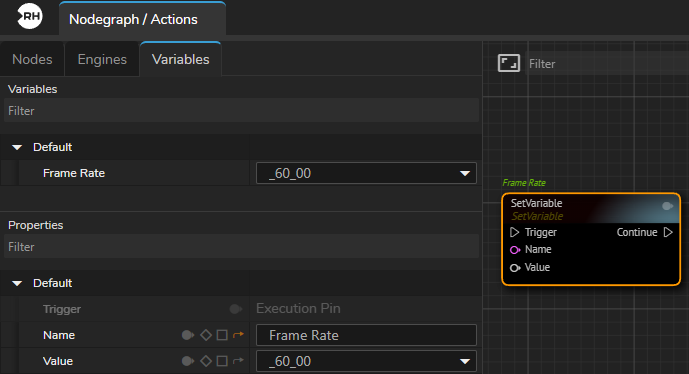Click the fit-to-view icon in nodegraph
689x374 pixels.
point(508,63)
